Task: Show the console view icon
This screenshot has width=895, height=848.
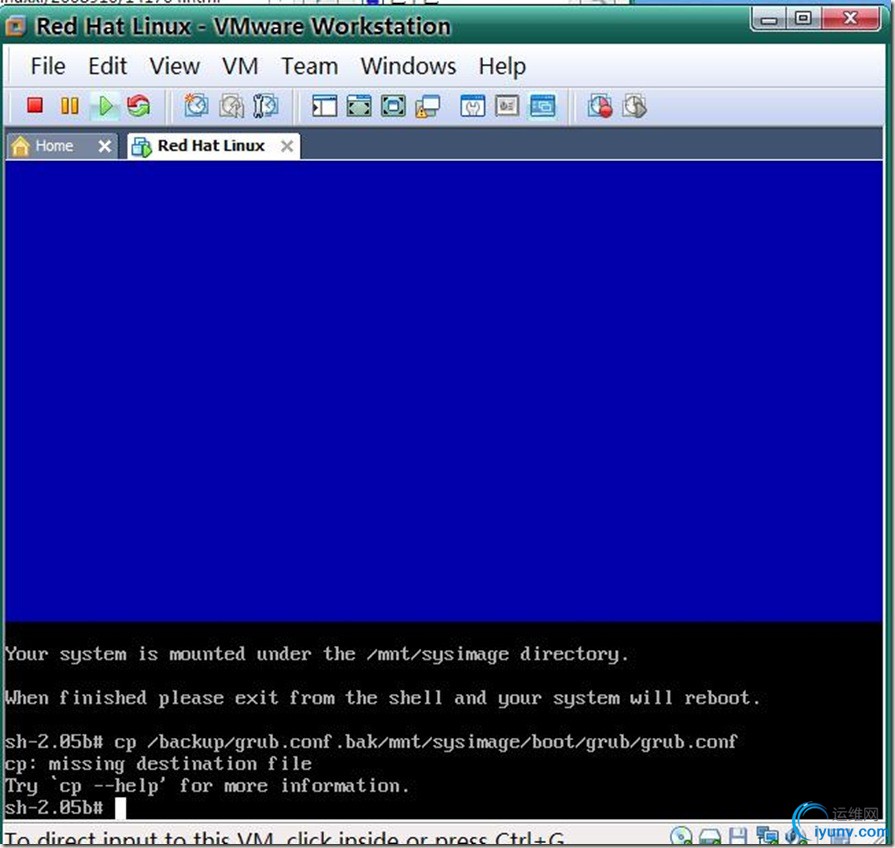Action: point(542,106)
